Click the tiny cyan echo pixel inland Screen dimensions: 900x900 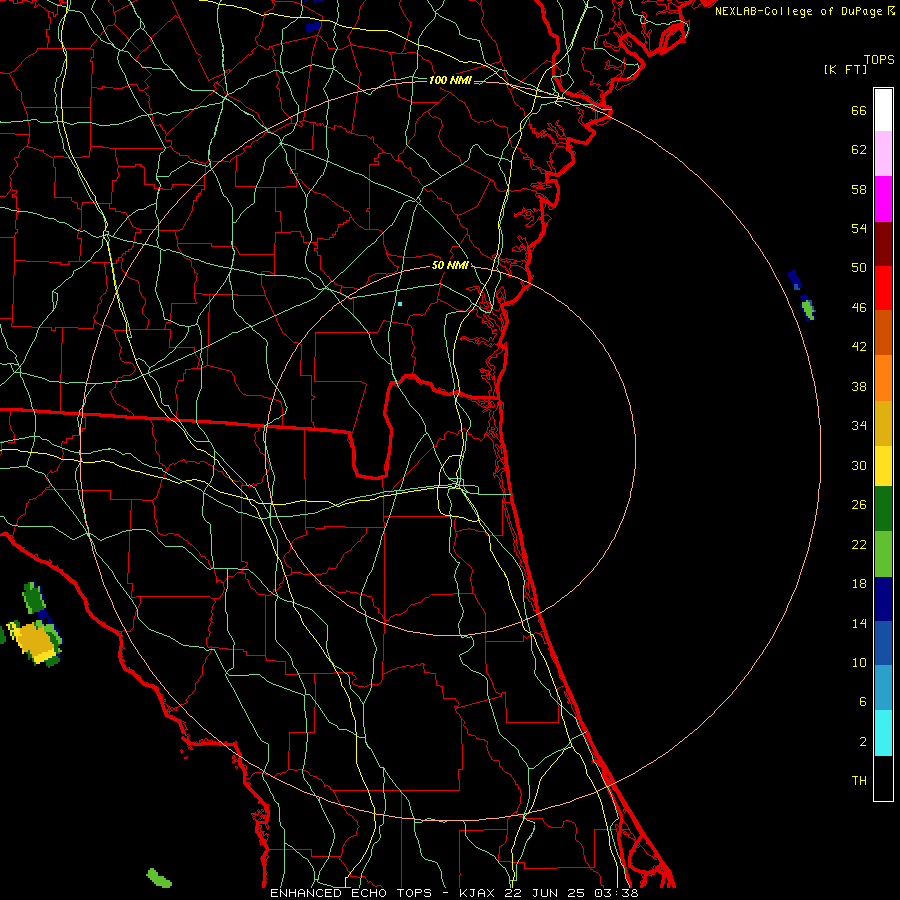click(400, 304)
